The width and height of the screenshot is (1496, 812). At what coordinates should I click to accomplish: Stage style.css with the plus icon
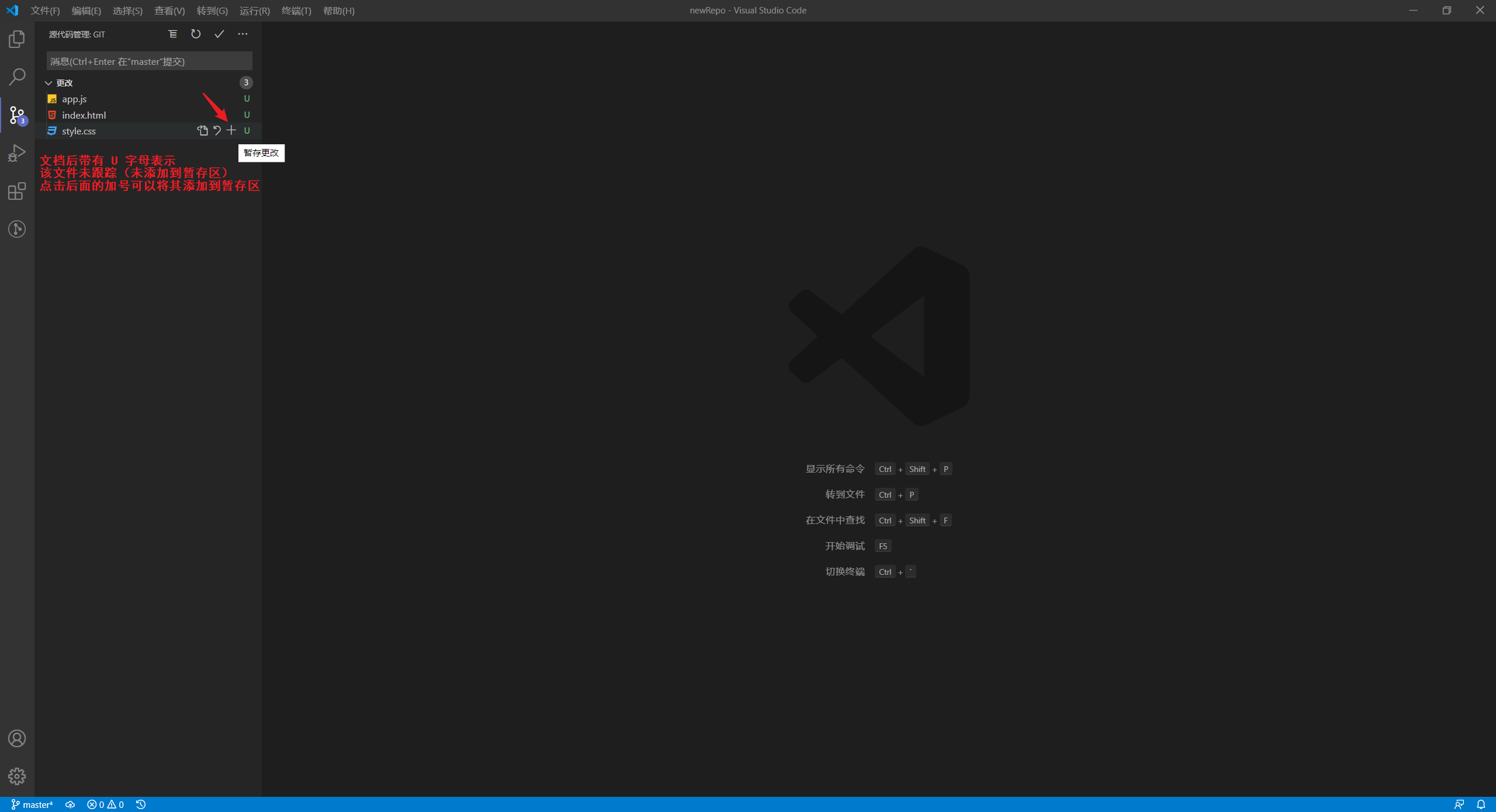coord(231,130)
